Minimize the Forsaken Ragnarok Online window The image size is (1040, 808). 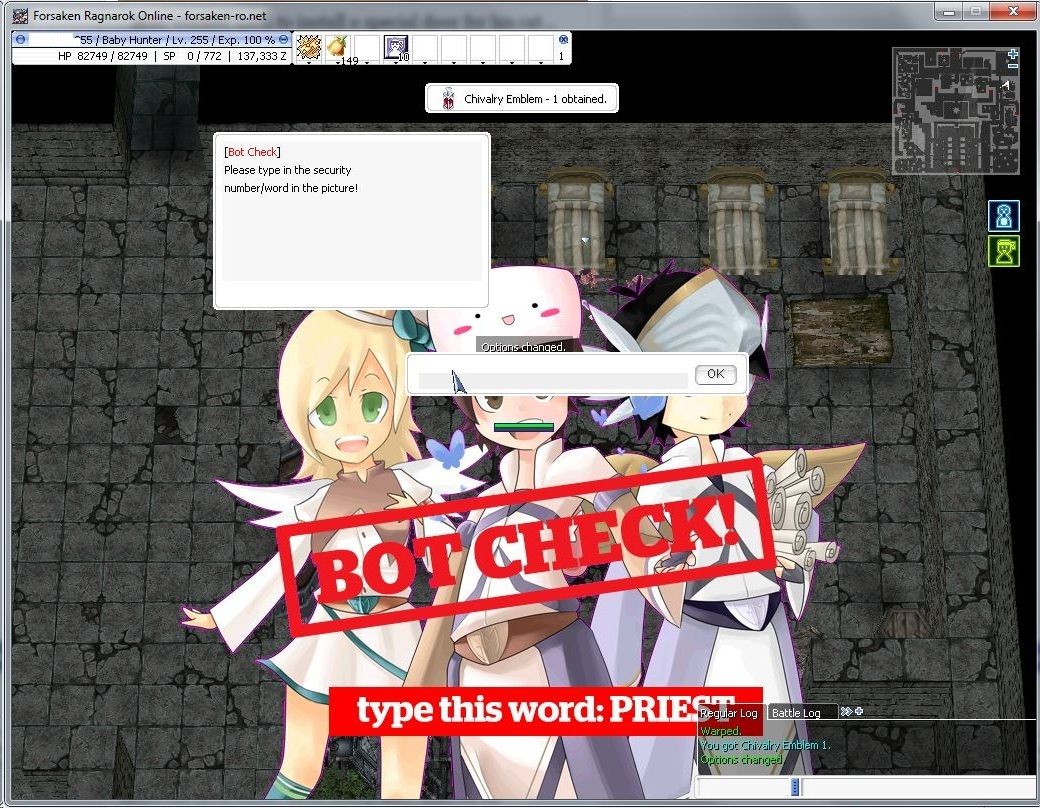949,12
